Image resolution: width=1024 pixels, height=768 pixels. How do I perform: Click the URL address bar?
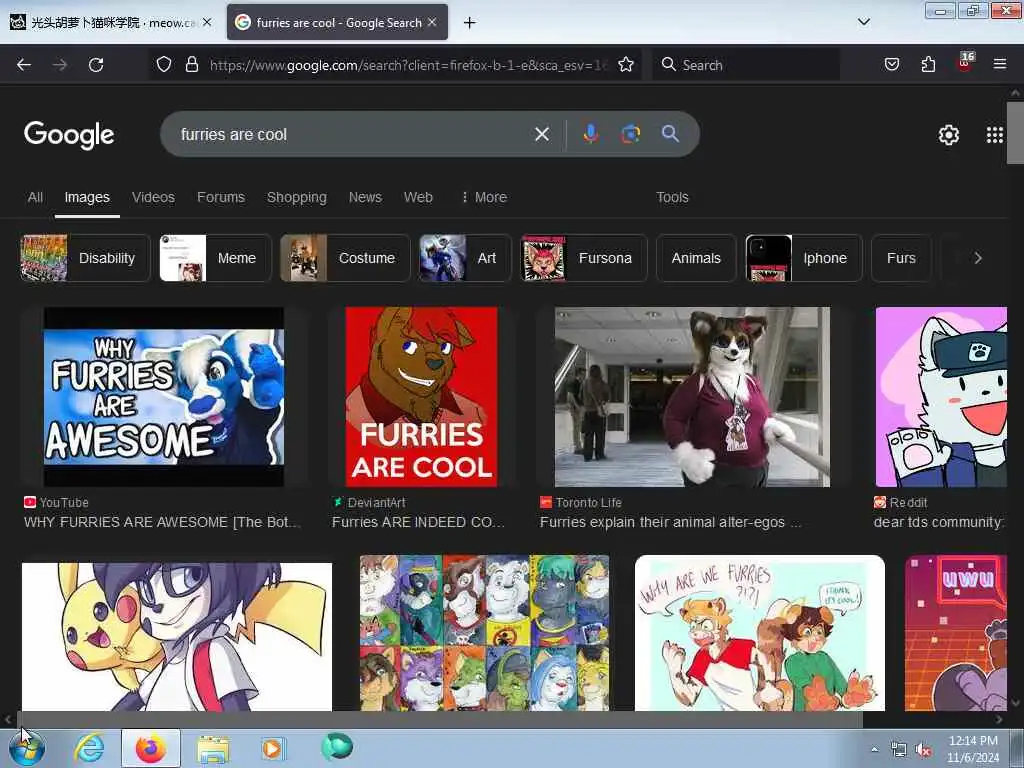(408, 65)
